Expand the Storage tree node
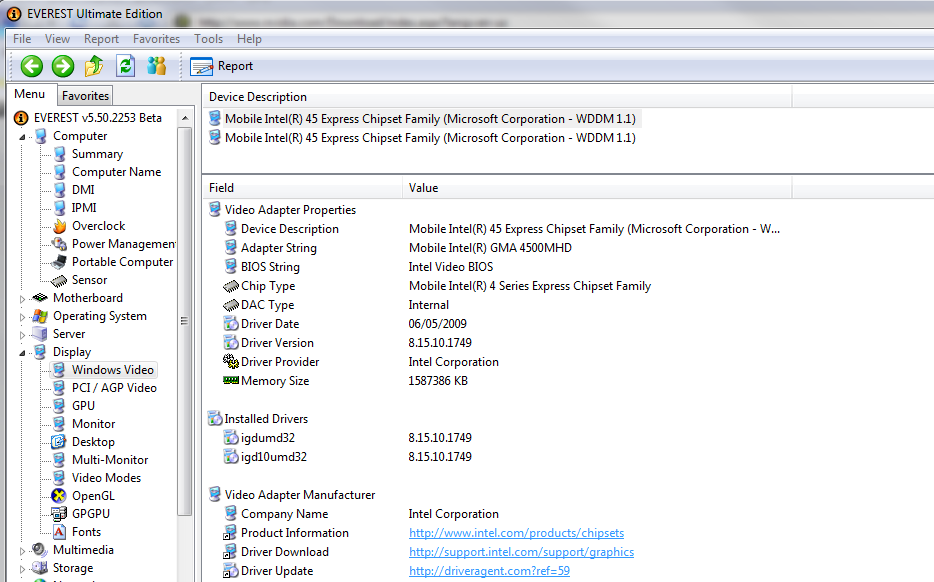934x582 pixels. (x=23, y=569)
